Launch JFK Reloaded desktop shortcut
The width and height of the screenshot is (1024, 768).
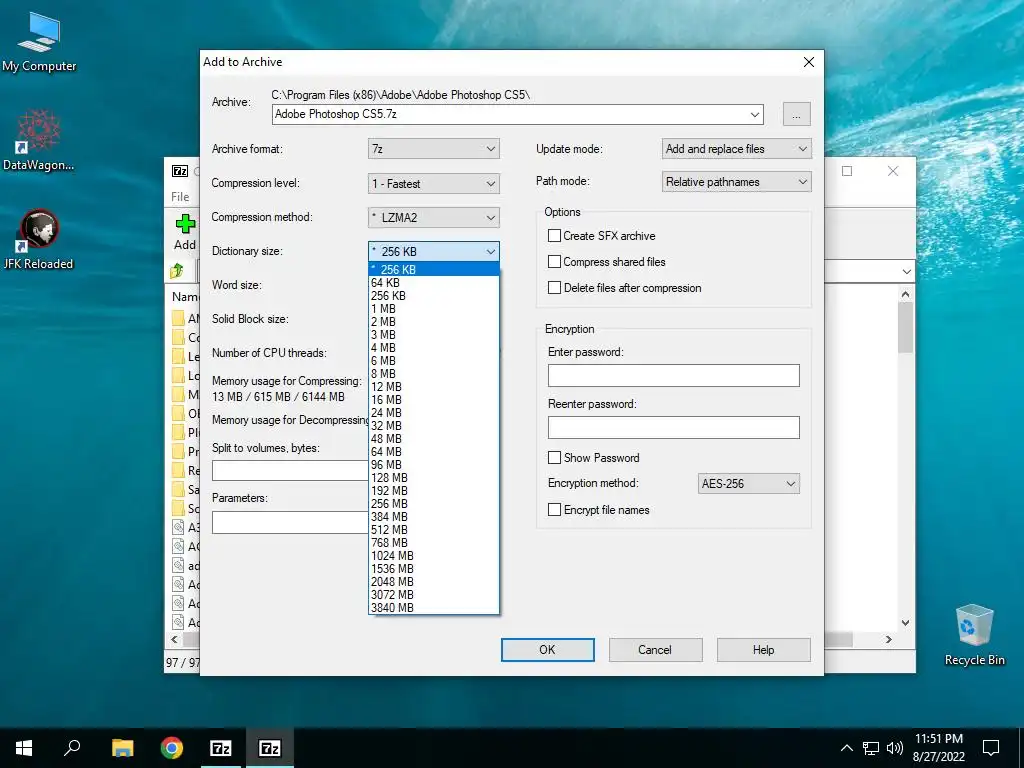click(x=39, y=239)
